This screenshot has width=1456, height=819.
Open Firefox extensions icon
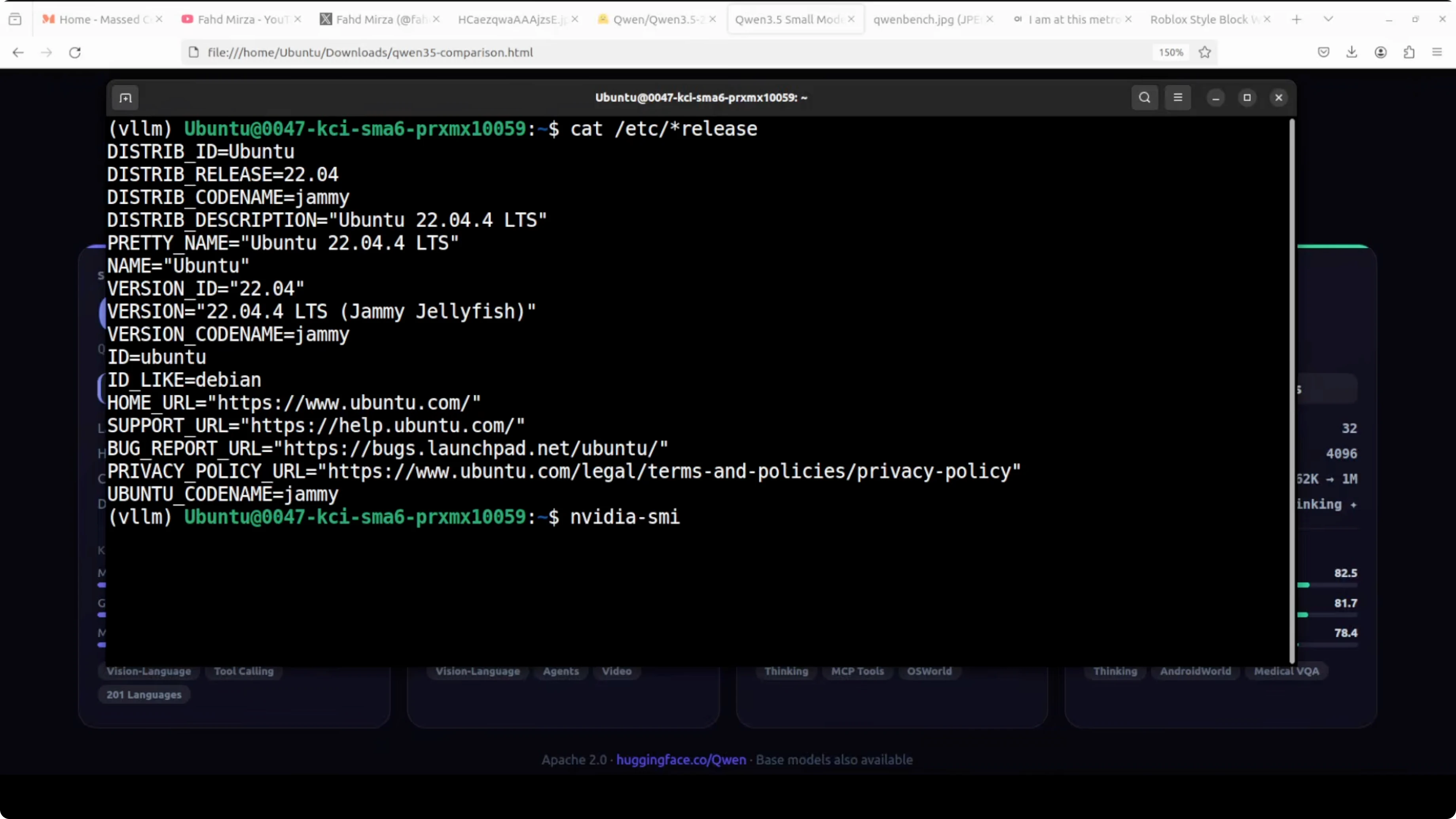tap(1409, 53)
